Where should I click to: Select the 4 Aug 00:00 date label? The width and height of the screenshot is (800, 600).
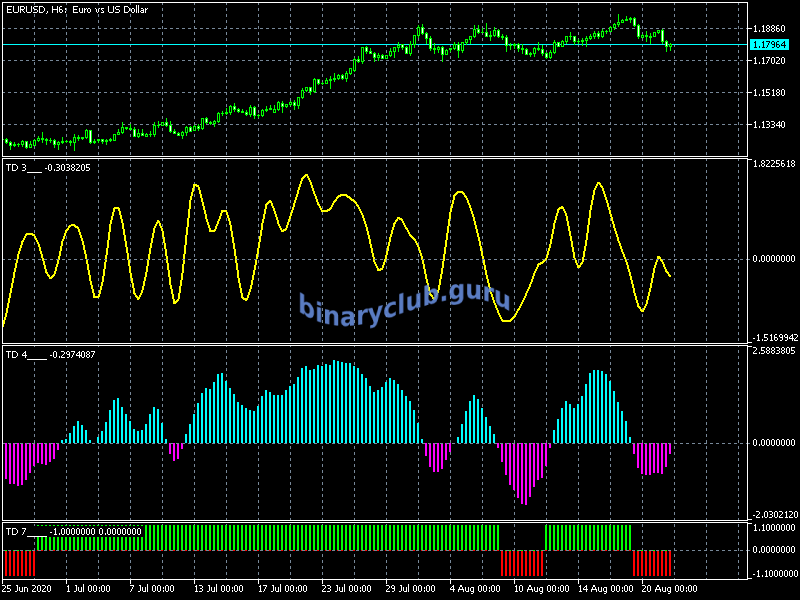476,589
